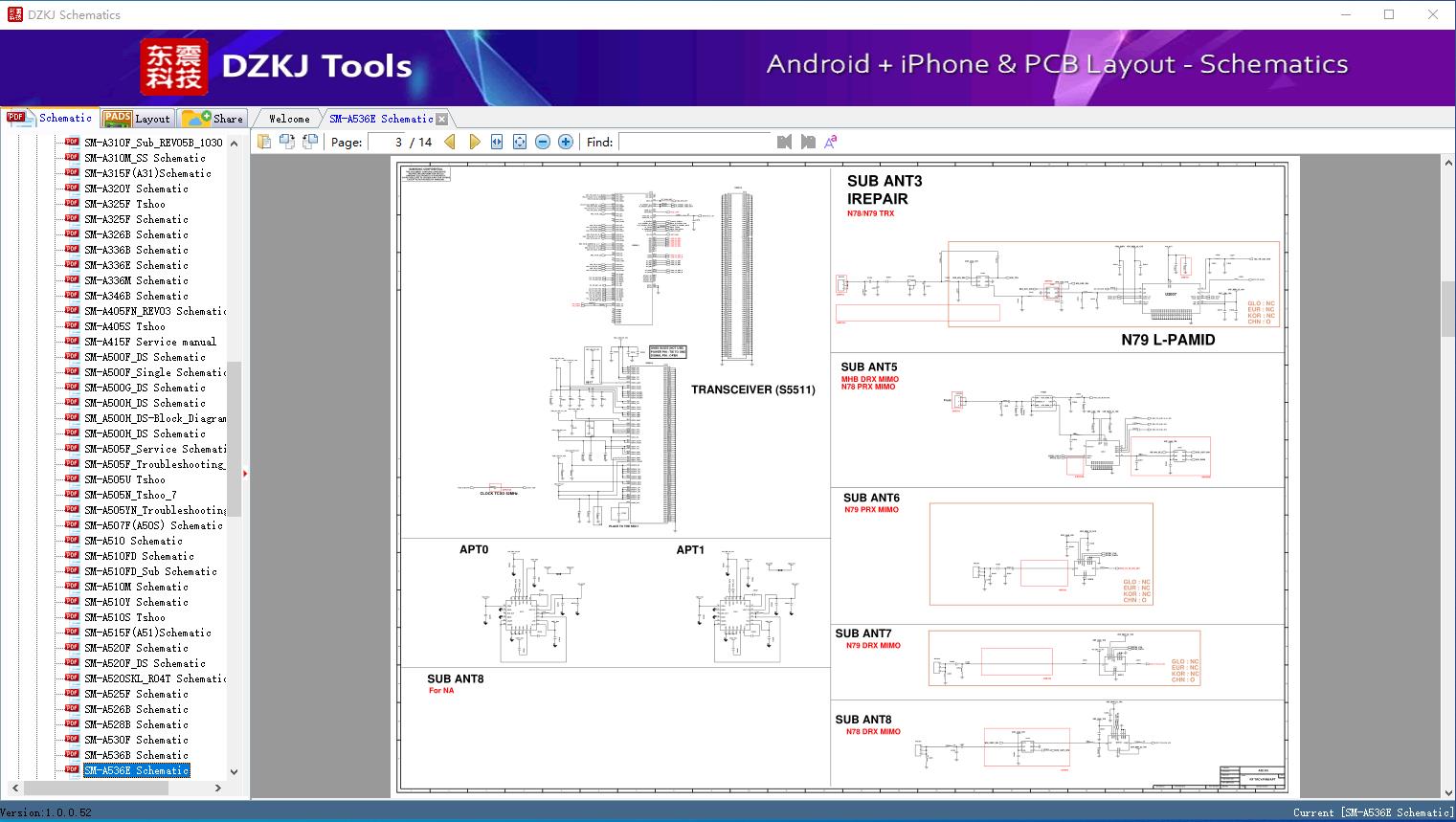Select highlighted SM-A536E Schematic entry

136,770
